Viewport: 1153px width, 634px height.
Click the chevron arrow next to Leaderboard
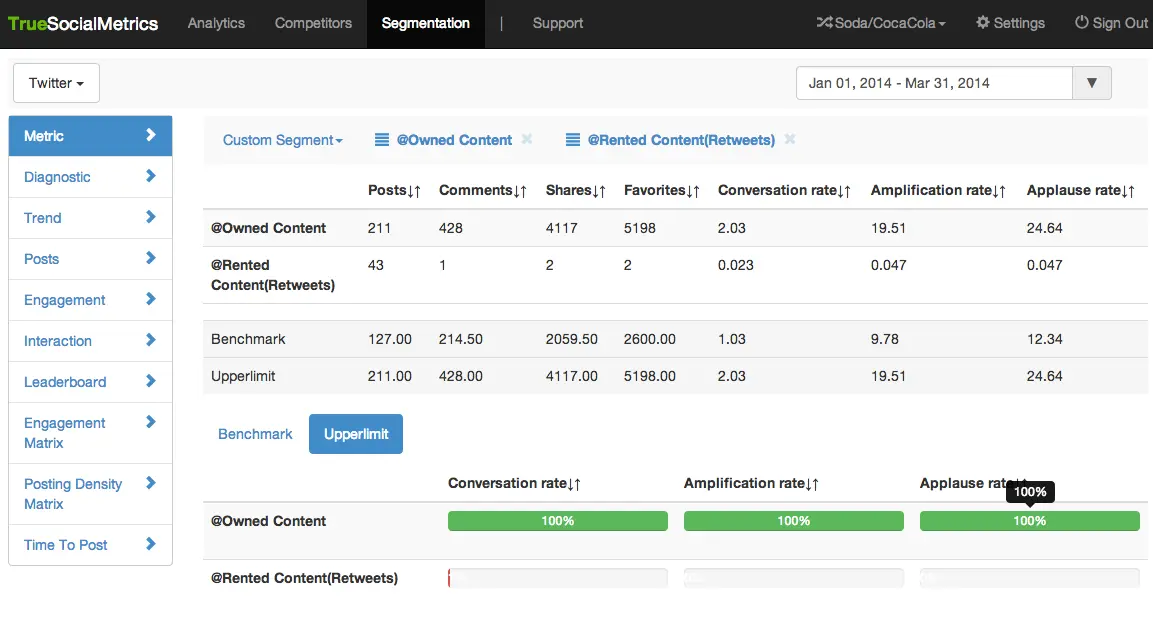[x=151, y=381]
